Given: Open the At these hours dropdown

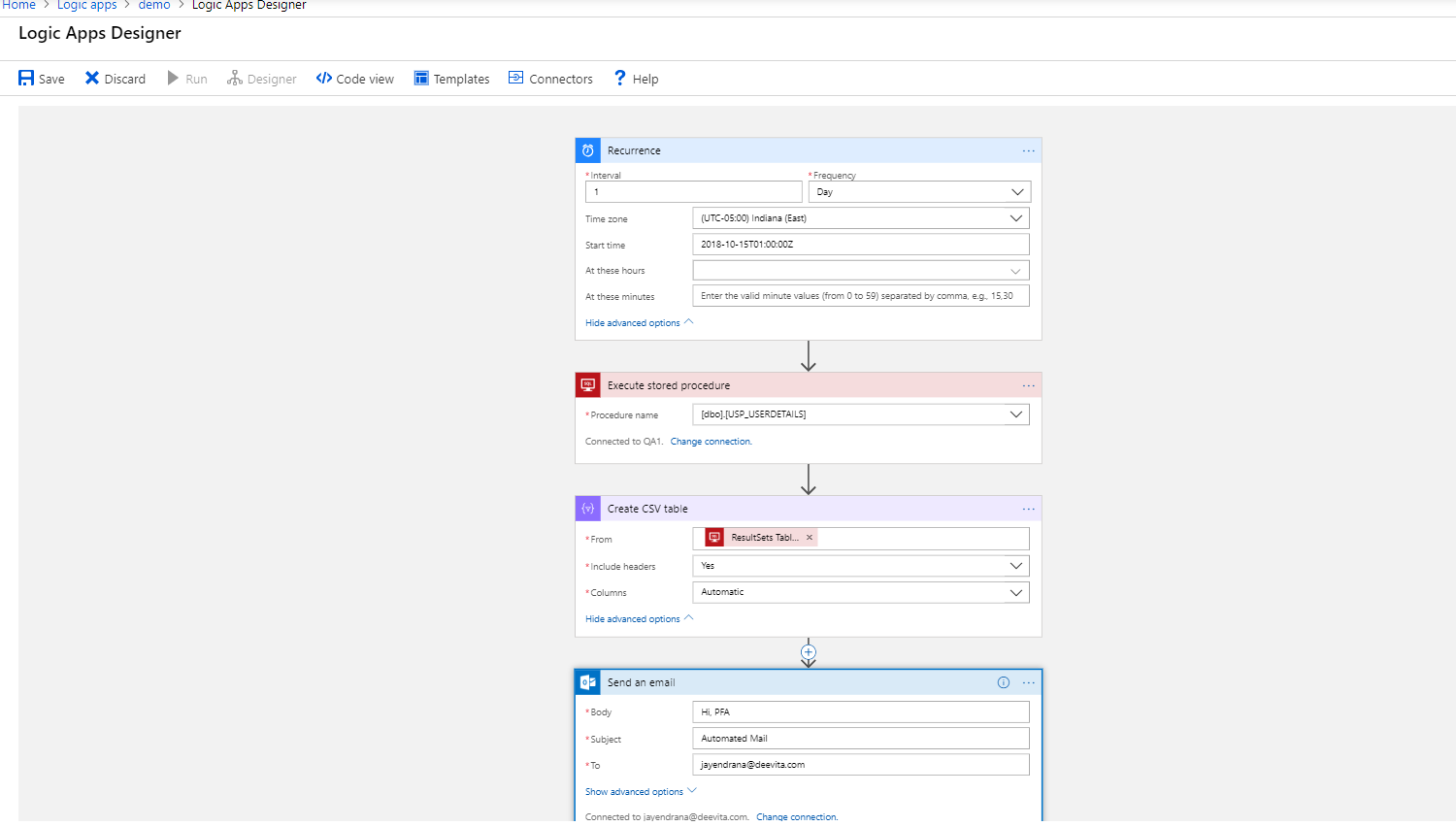Looking at the screenshot, I should [x=861, y=271].
